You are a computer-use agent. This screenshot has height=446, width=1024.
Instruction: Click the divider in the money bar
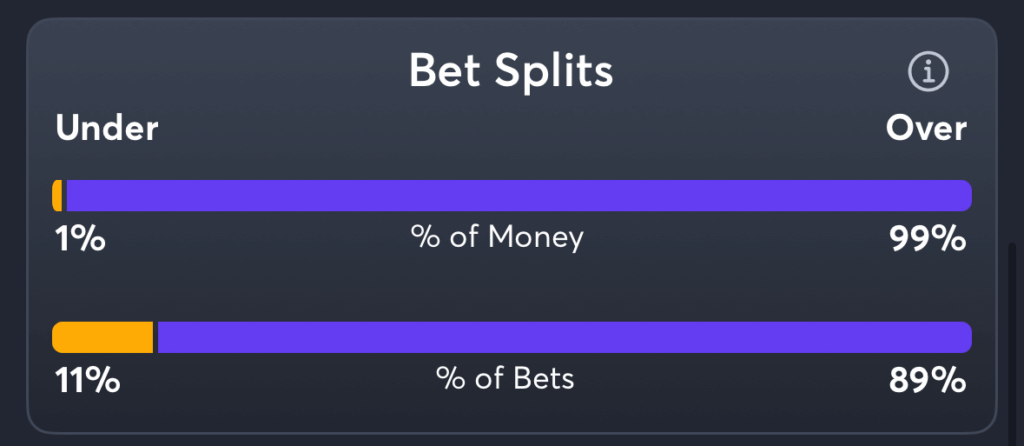tap(64, 195)
